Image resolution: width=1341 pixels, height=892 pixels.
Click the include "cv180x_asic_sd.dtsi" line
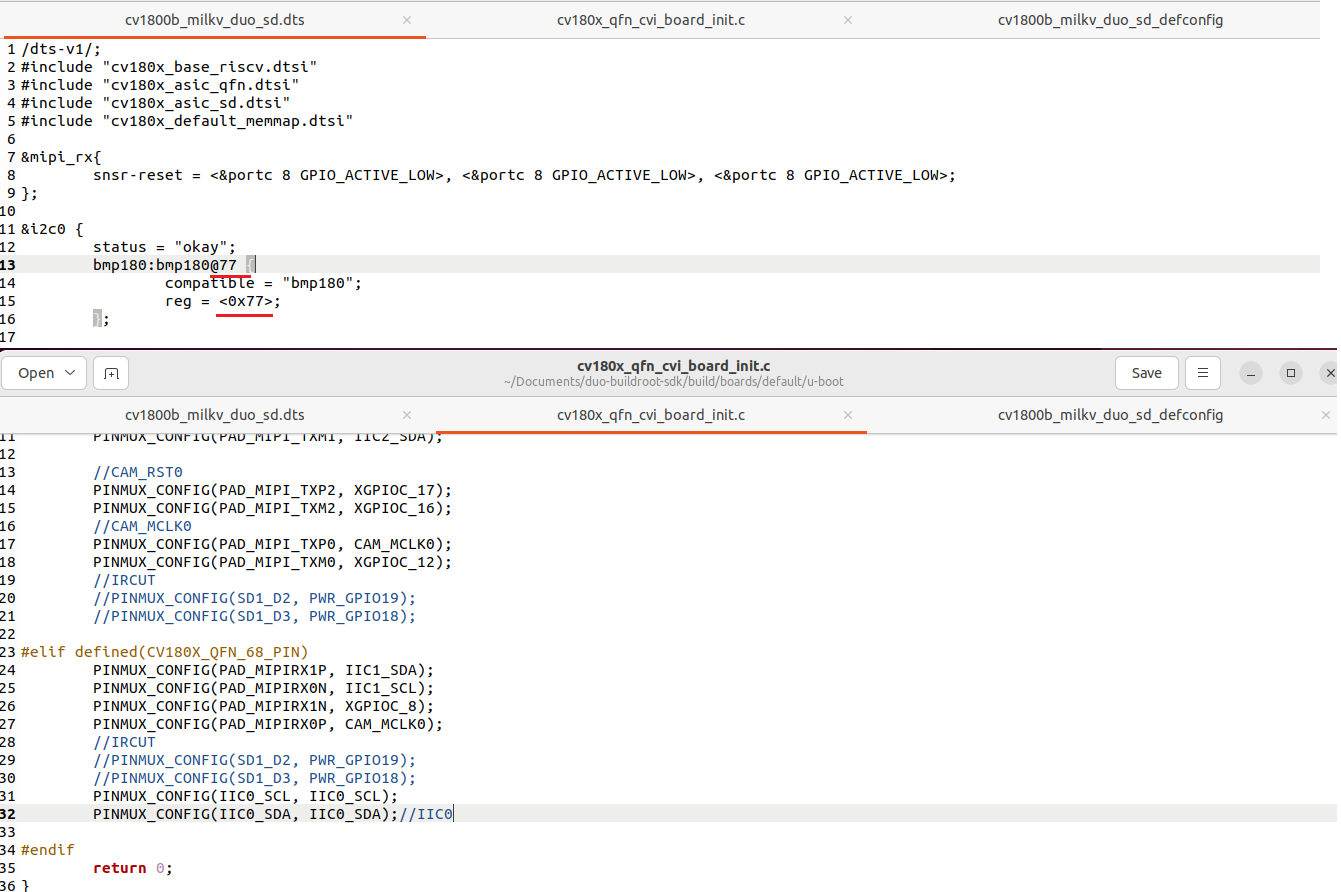coord(156,103)
